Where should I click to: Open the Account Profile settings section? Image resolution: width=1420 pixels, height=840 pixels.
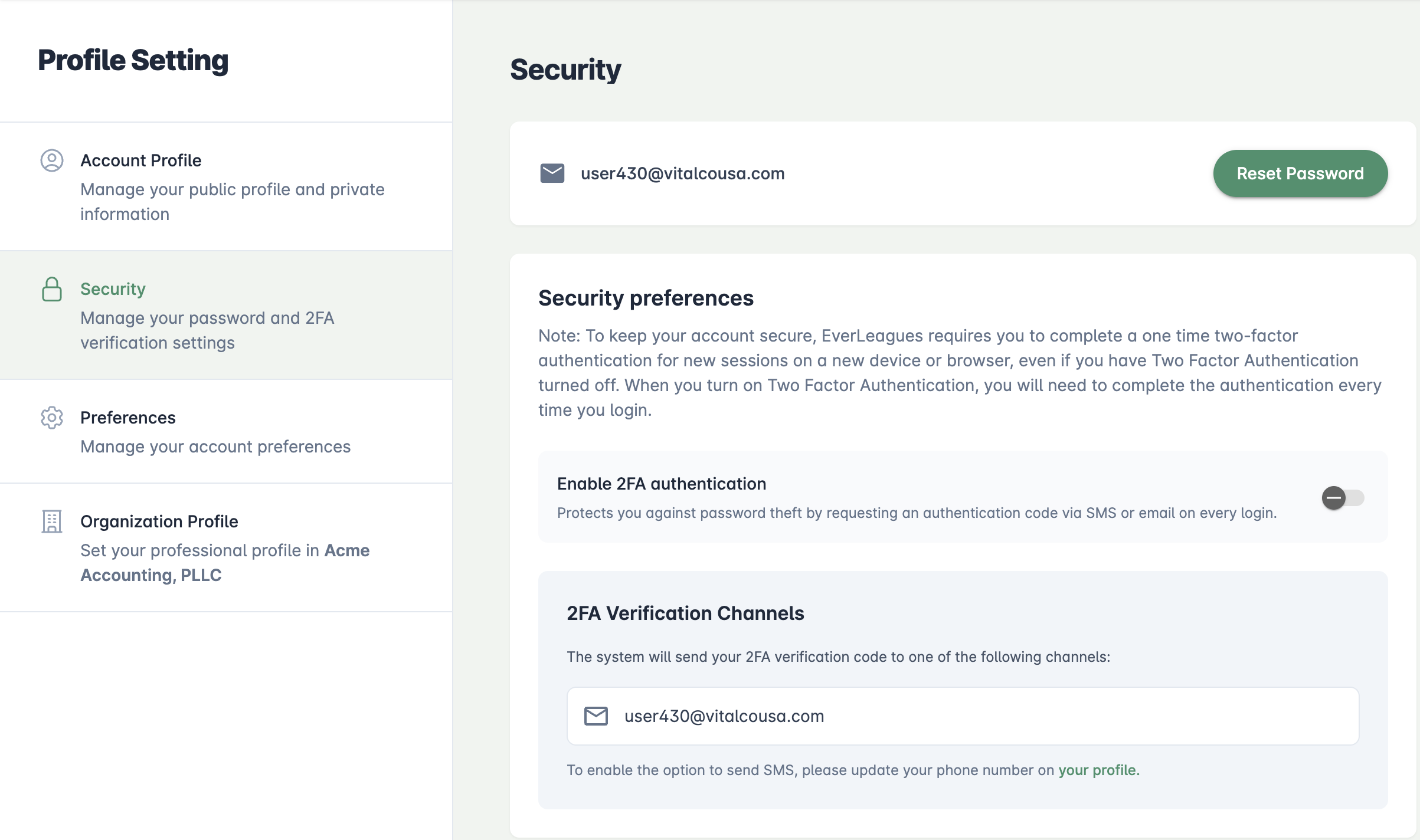pyautogui.click(x=141, y=160)
